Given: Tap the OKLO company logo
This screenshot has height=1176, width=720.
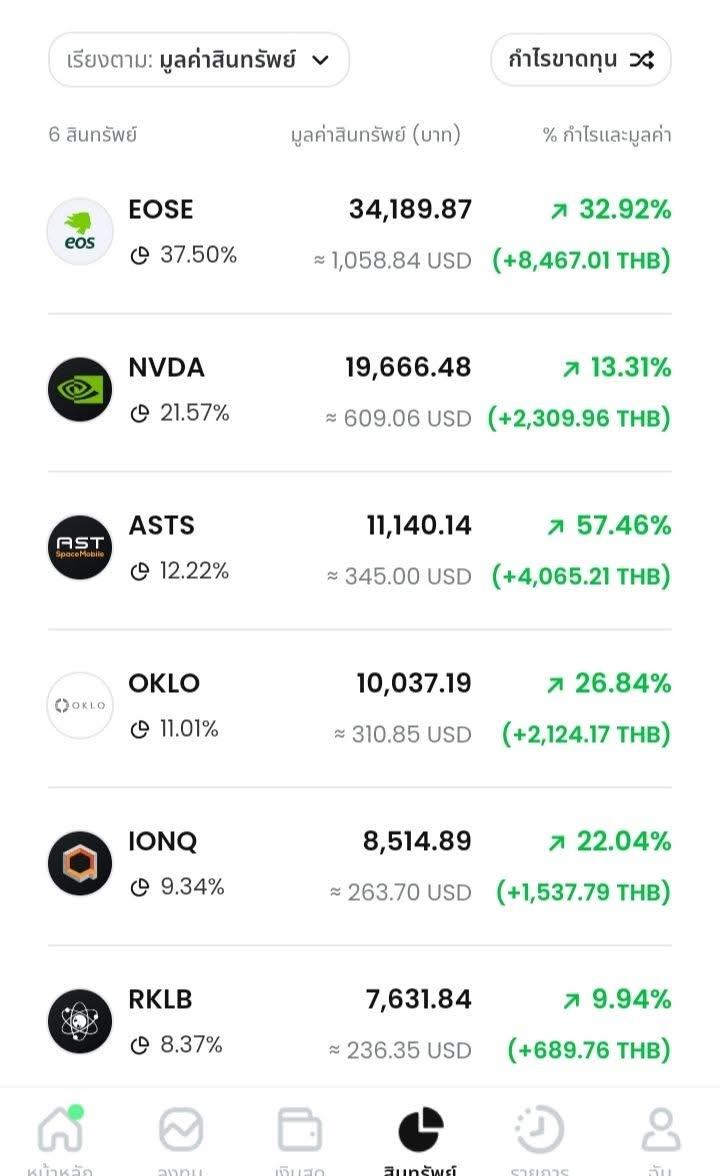Looking at the screenshot, I should tap(80, 706).
